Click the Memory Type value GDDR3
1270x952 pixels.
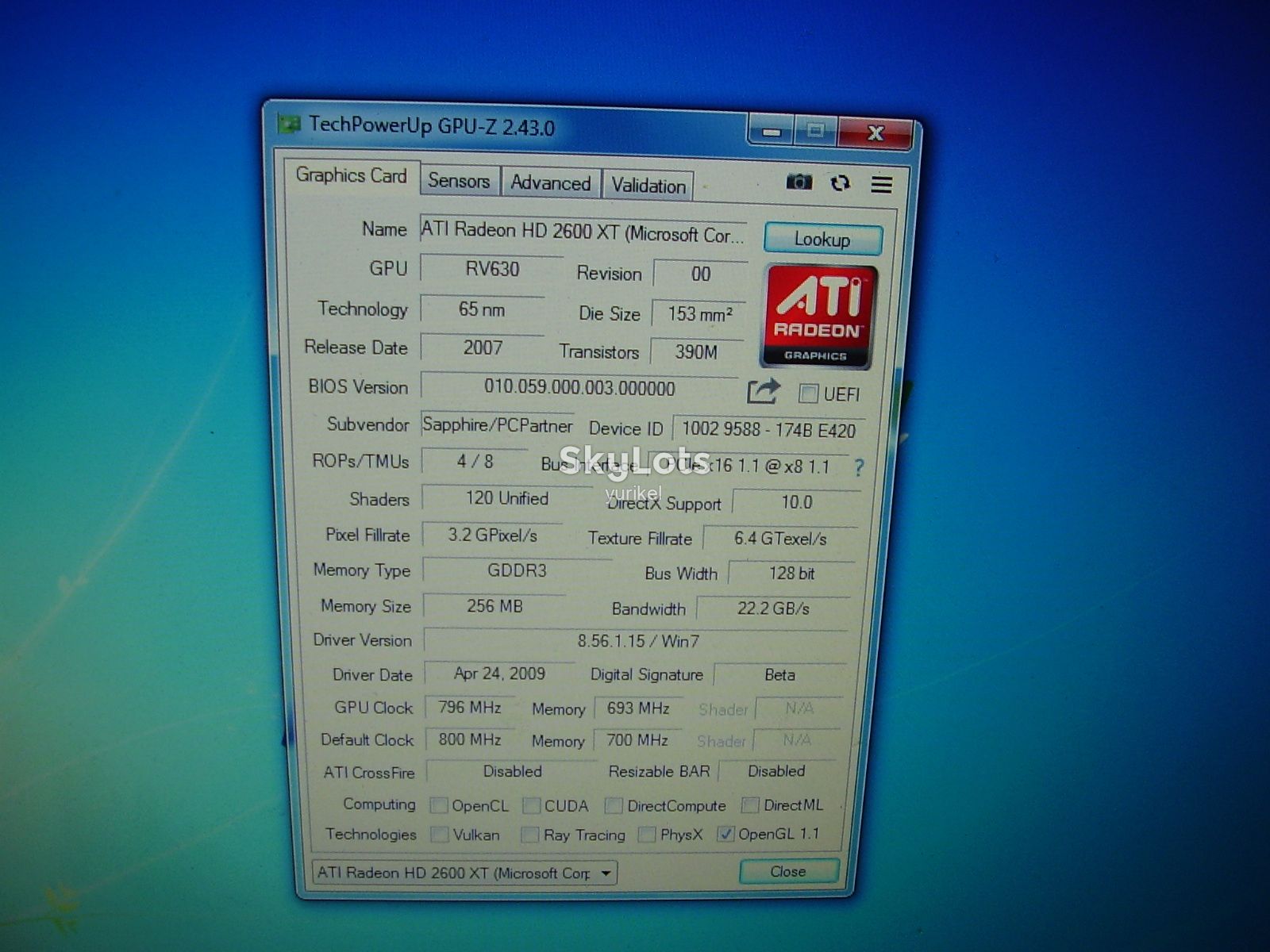(x=517, y=570)
